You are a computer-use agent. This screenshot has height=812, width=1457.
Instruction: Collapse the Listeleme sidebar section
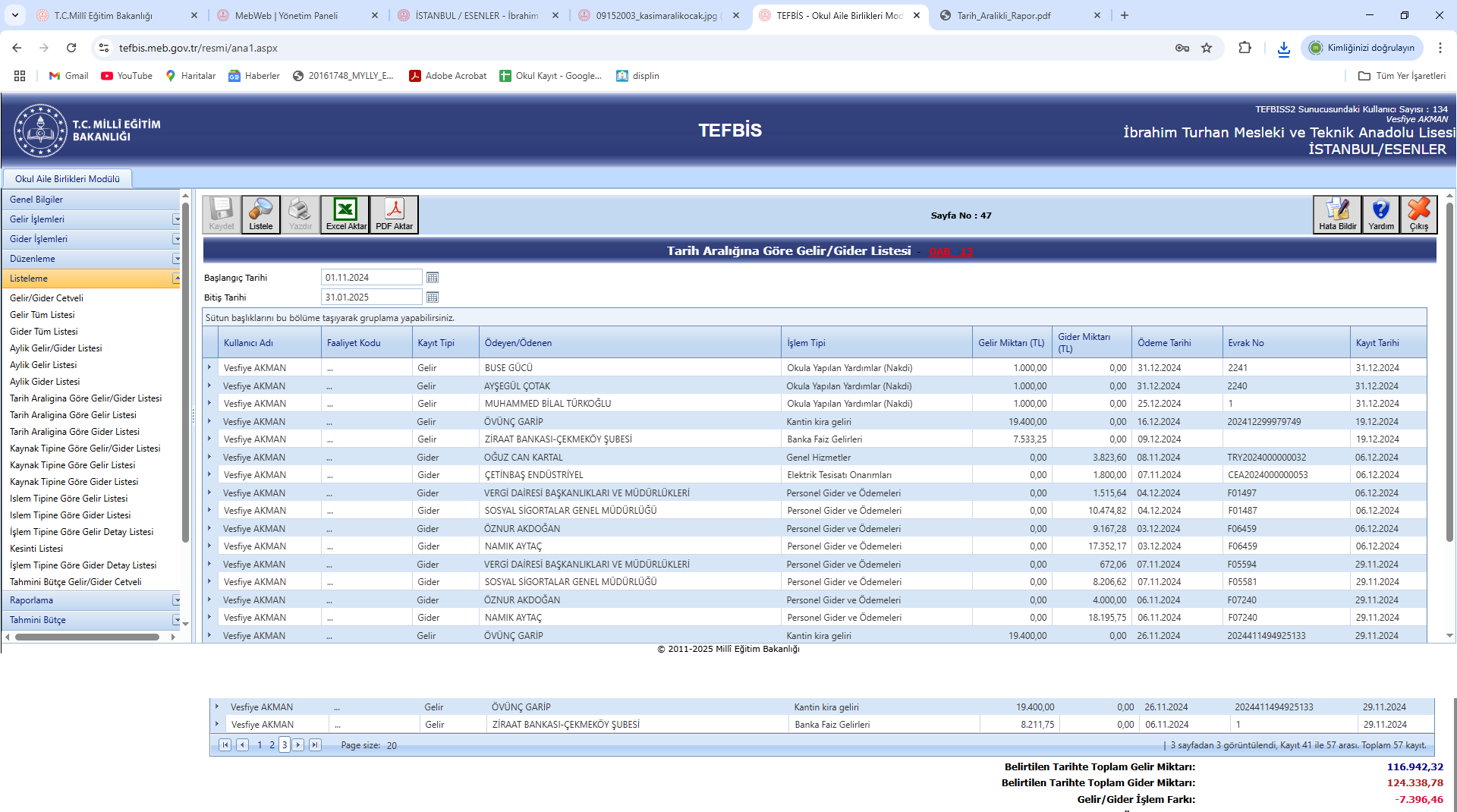tap(176, 279)
